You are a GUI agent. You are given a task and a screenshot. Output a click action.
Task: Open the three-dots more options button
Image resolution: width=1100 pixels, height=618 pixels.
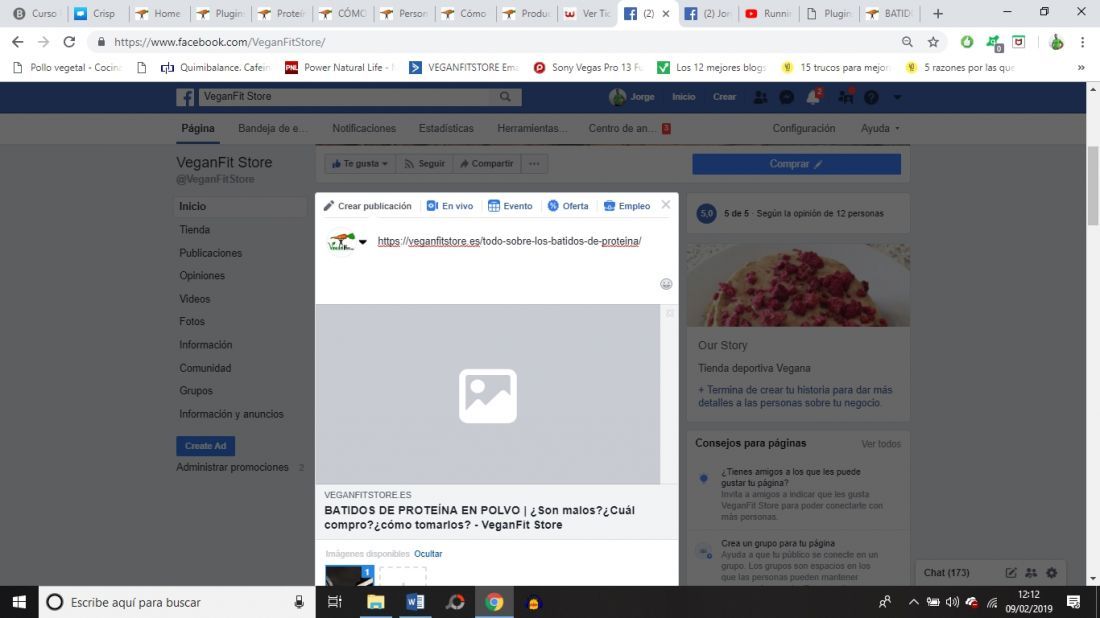(x=534, y=163)
